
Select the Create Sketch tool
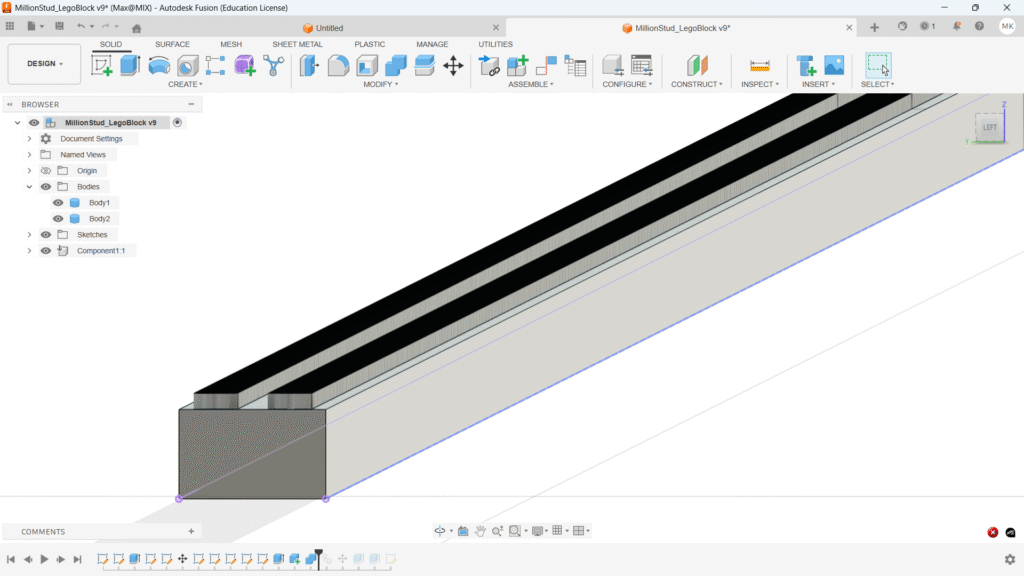click(102, 66)
